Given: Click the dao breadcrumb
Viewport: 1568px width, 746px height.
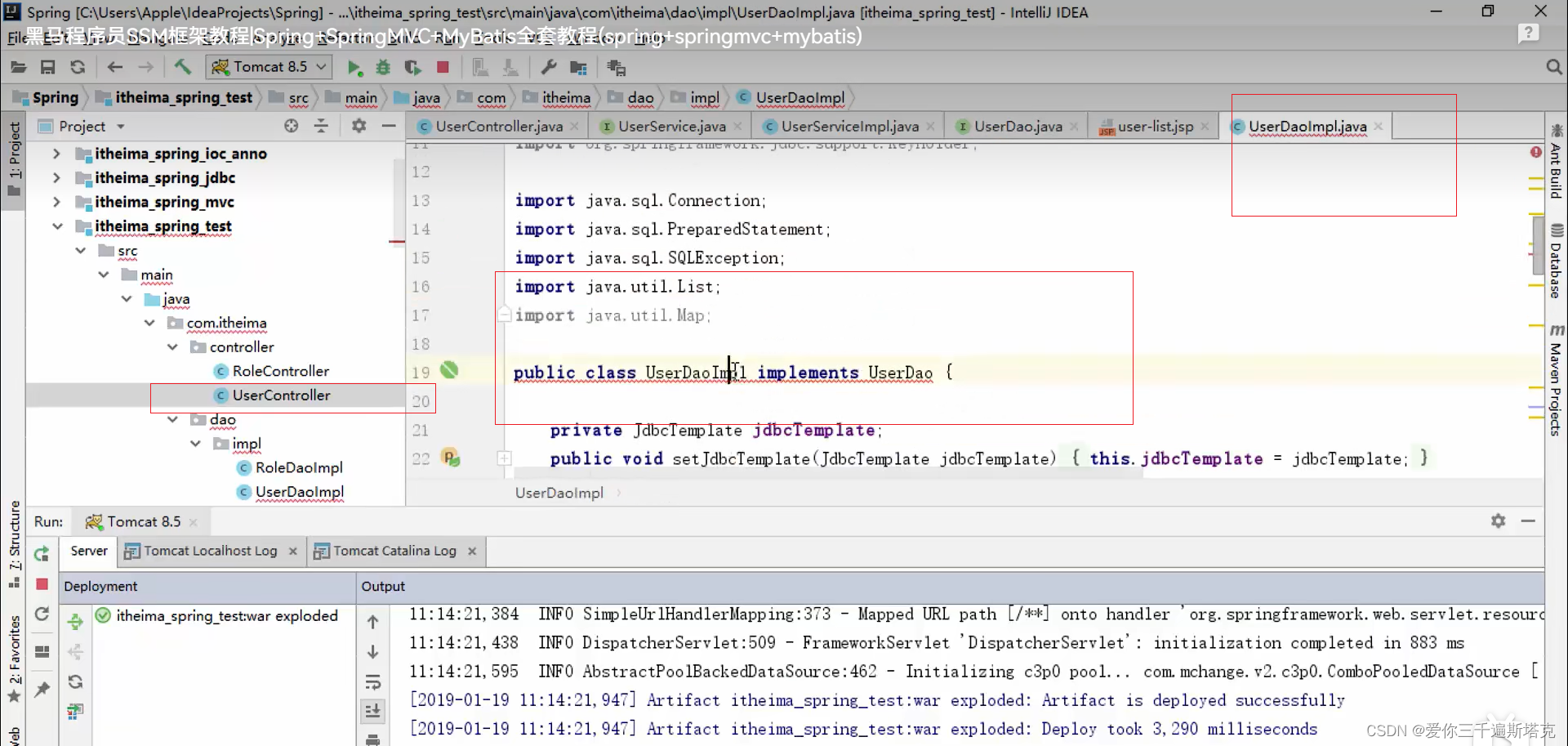Looking at the screenshot, I should [x=640, y=98].
